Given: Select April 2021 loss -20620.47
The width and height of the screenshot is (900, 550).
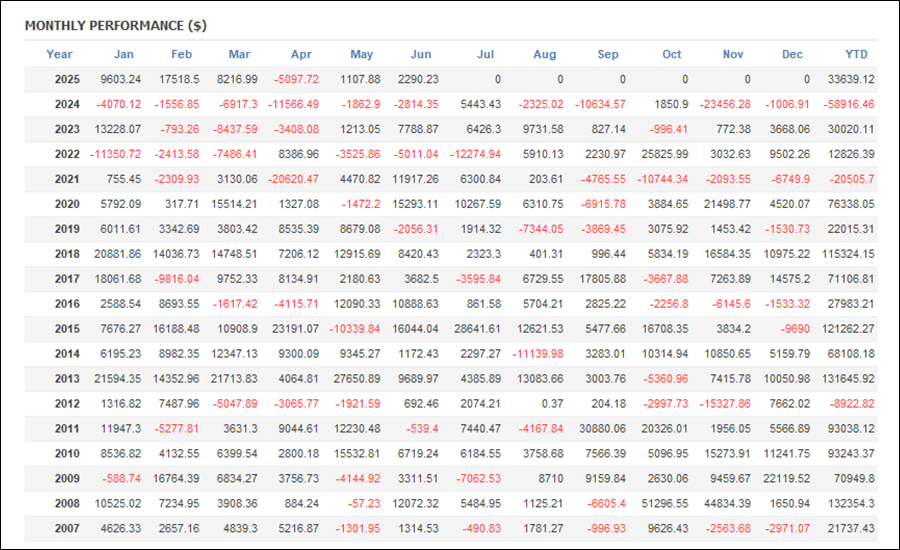Looking at the screenshot, I should [x=293, y=179].
